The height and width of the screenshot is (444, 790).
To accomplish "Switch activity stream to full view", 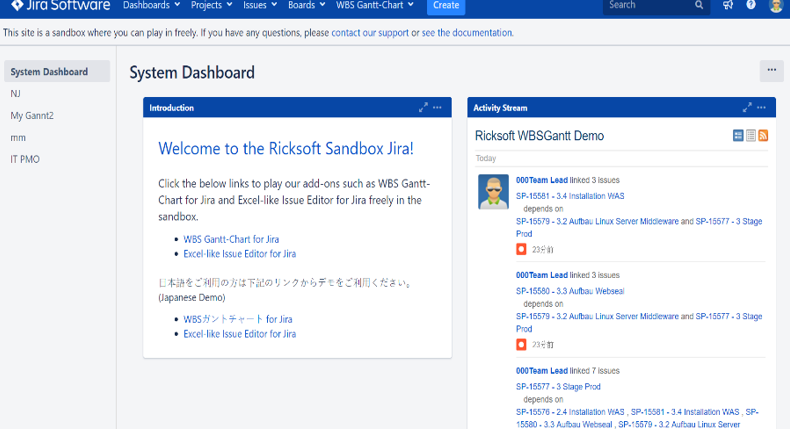I will [x=738, y=135].
